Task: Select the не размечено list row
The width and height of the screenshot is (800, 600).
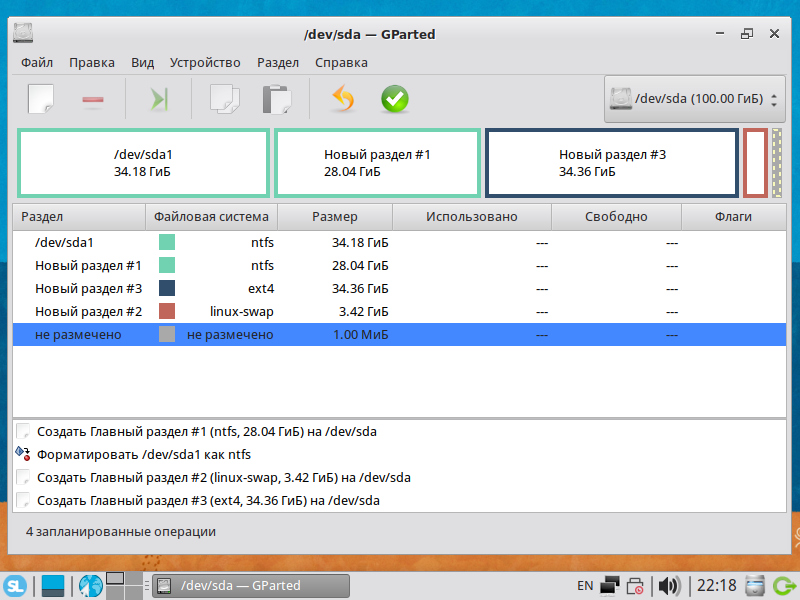Action: [x=399, y=334]
